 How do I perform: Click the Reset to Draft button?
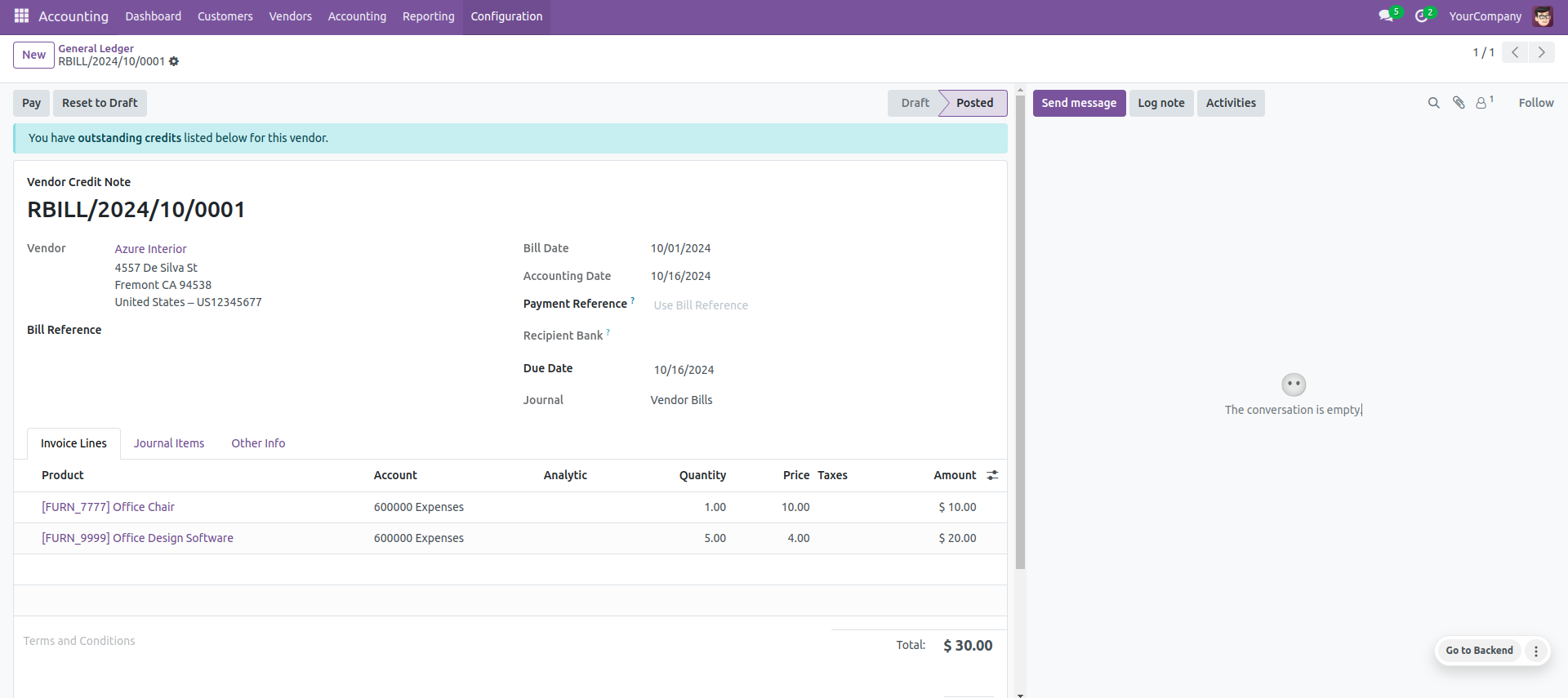click(100, 103)
